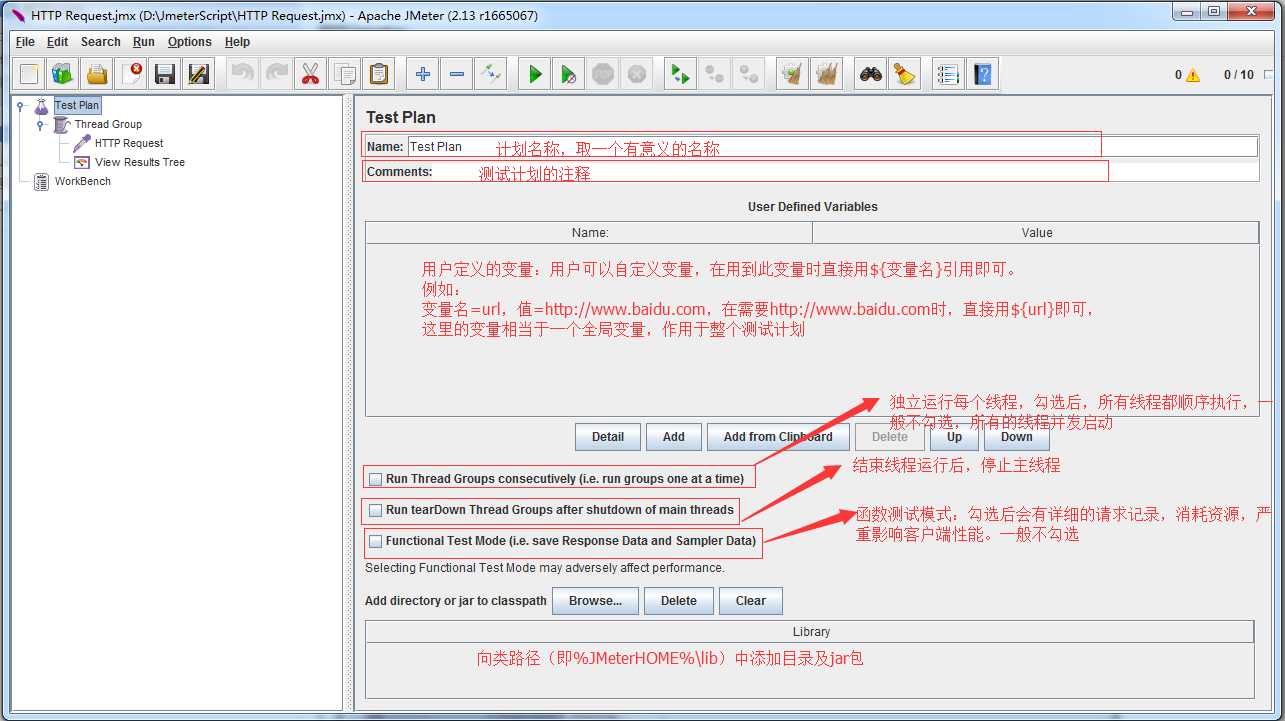The height and width of the screenshot is (721, 1285).
Task: Click the classpath Delete button
Action: pyautogui.click(x=679, y=601)
